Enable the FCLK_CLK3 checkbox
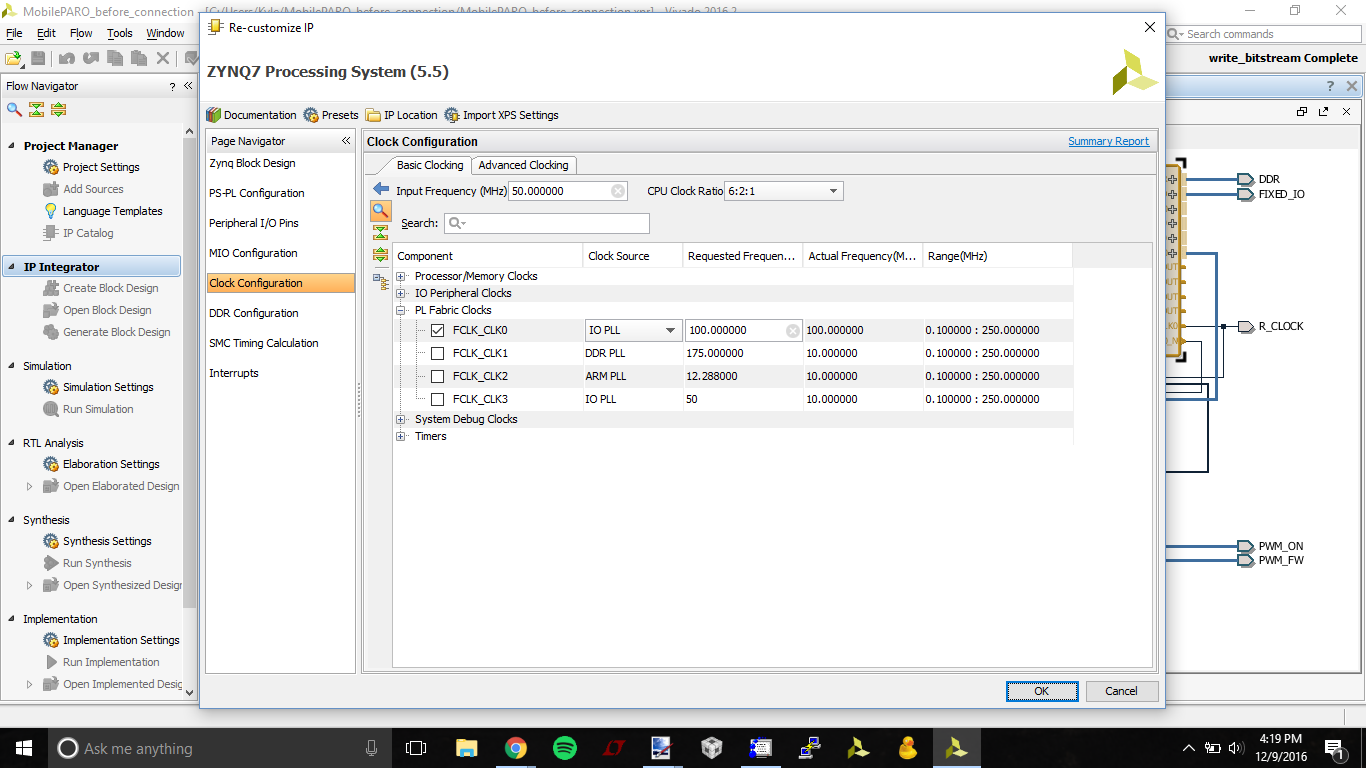 [x=437, y=399]
